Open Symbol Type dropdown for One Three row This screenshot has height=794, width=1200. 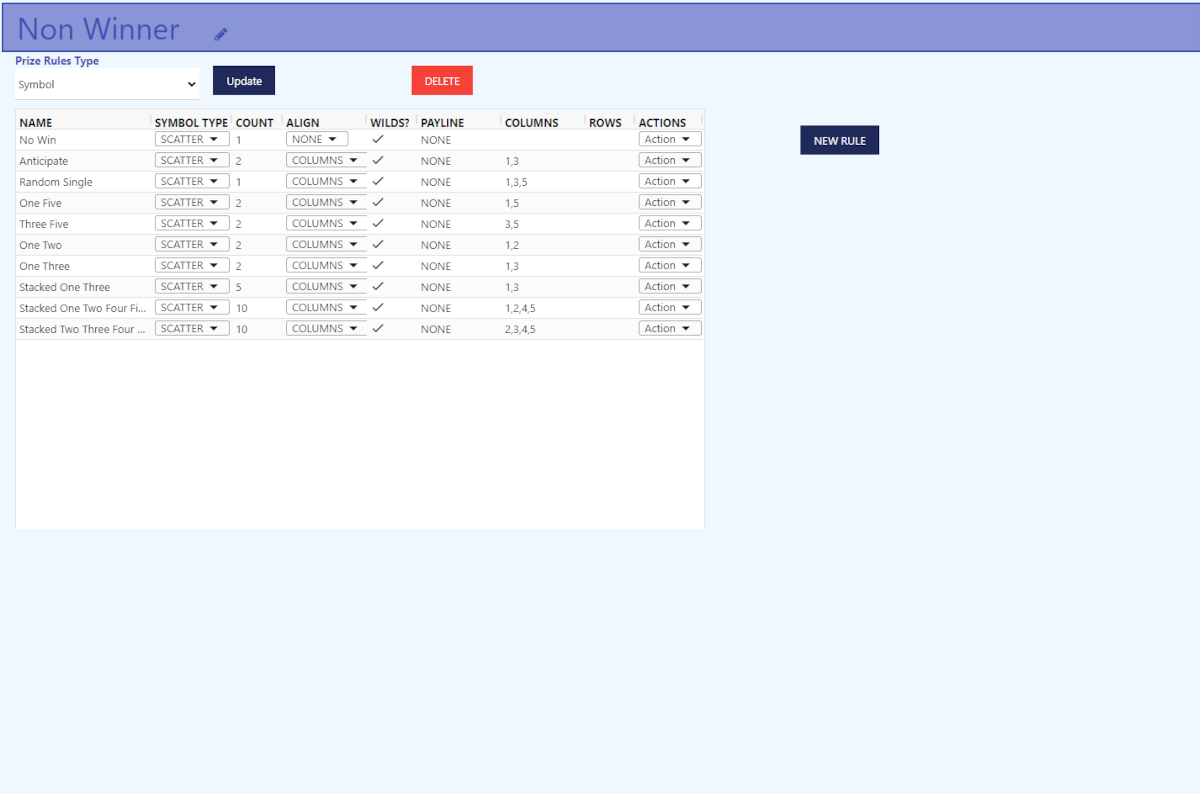[192, 265]
